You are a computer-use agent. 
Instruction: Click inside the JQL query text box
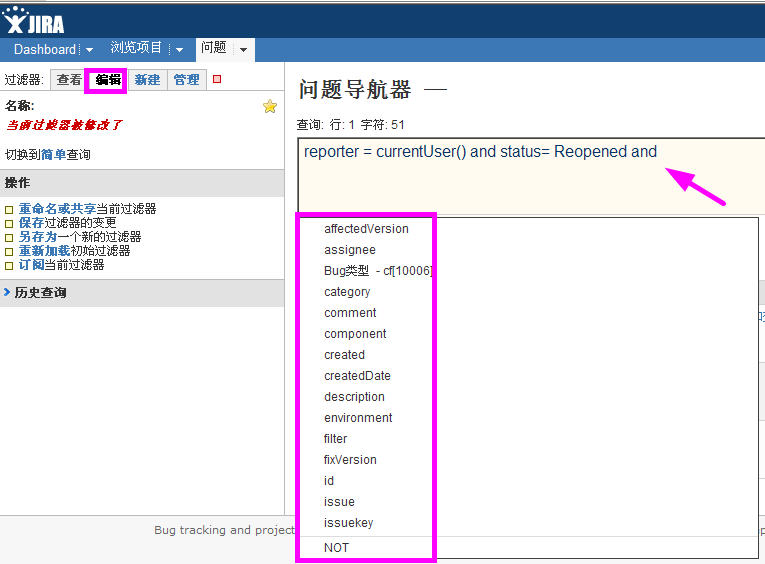[x=531, y=176]
